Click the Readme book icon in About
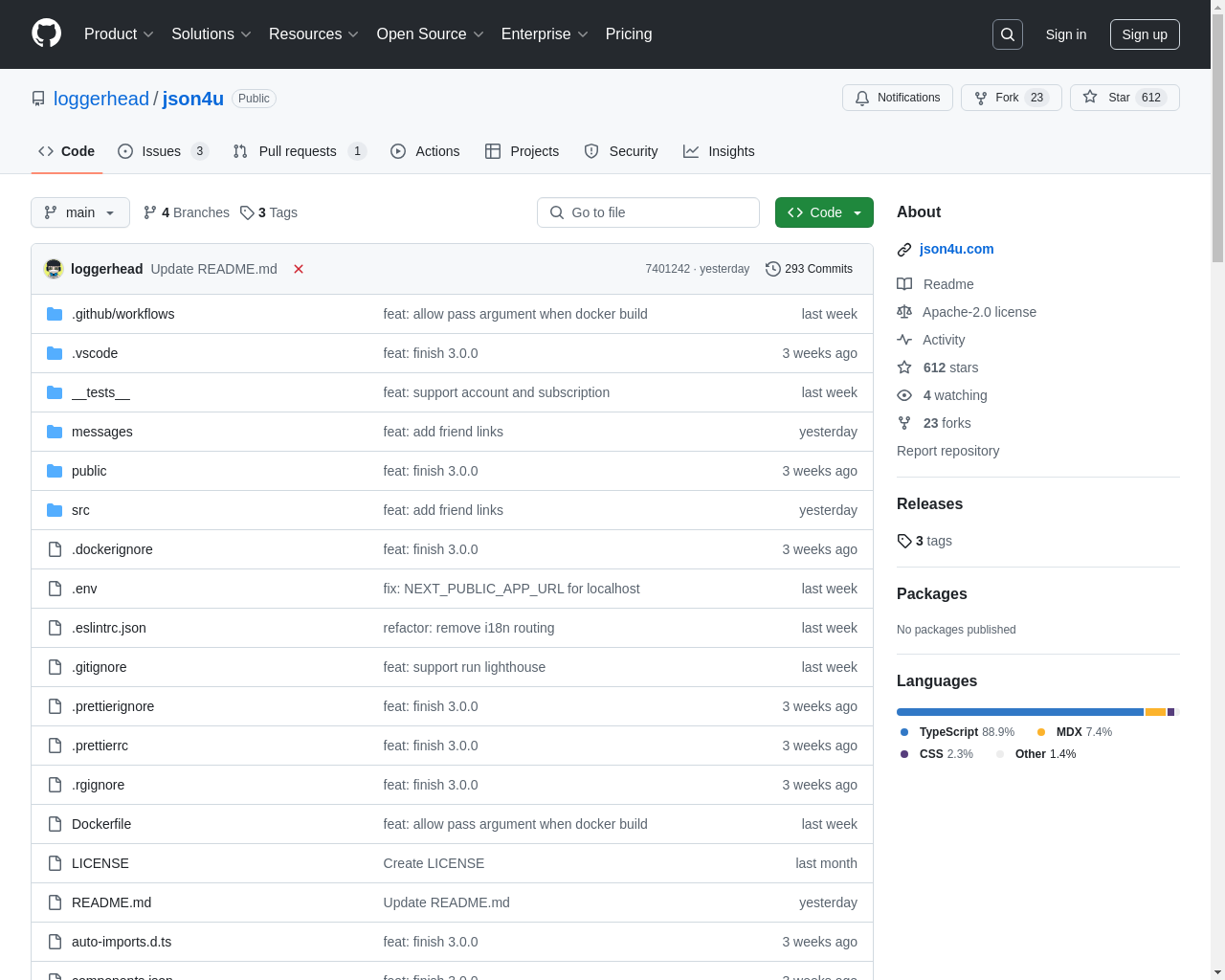The height and width of the screenshot is (980, 1225). (904, 284)
